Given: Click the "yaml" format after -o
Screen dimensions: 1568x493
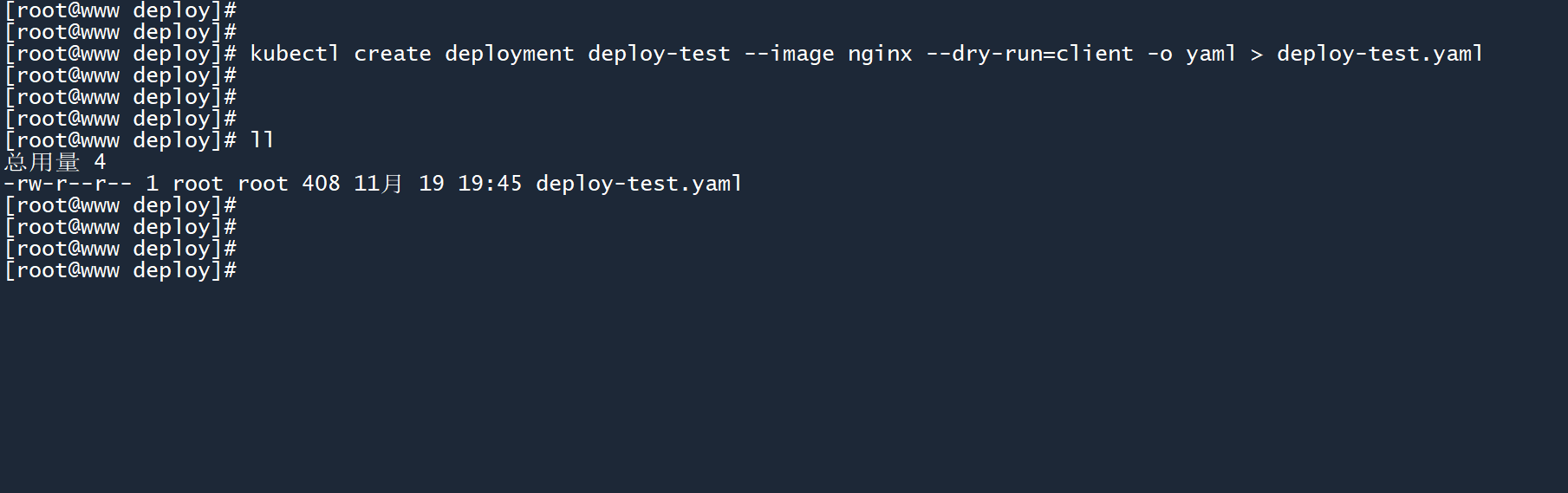Looking at the screenshot, I should coord(1211,54).
